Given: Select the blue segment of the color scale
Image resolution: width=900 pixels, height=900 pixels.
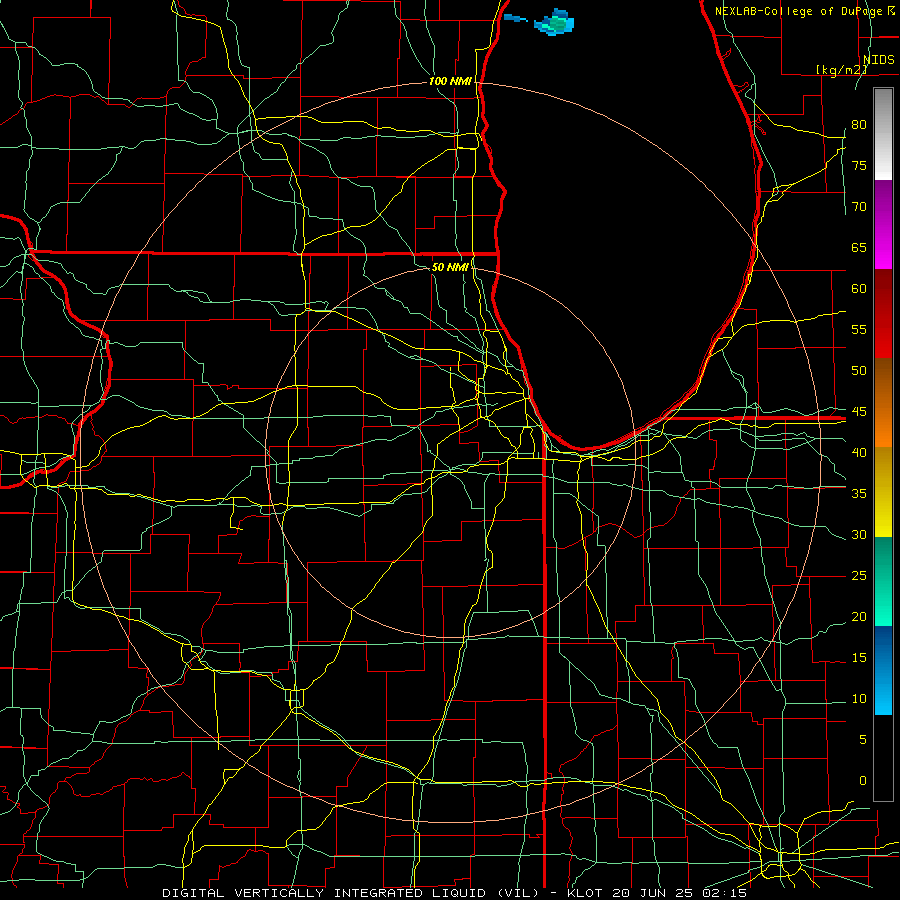Looking at the screenshot, I should [x=883, y=670].
